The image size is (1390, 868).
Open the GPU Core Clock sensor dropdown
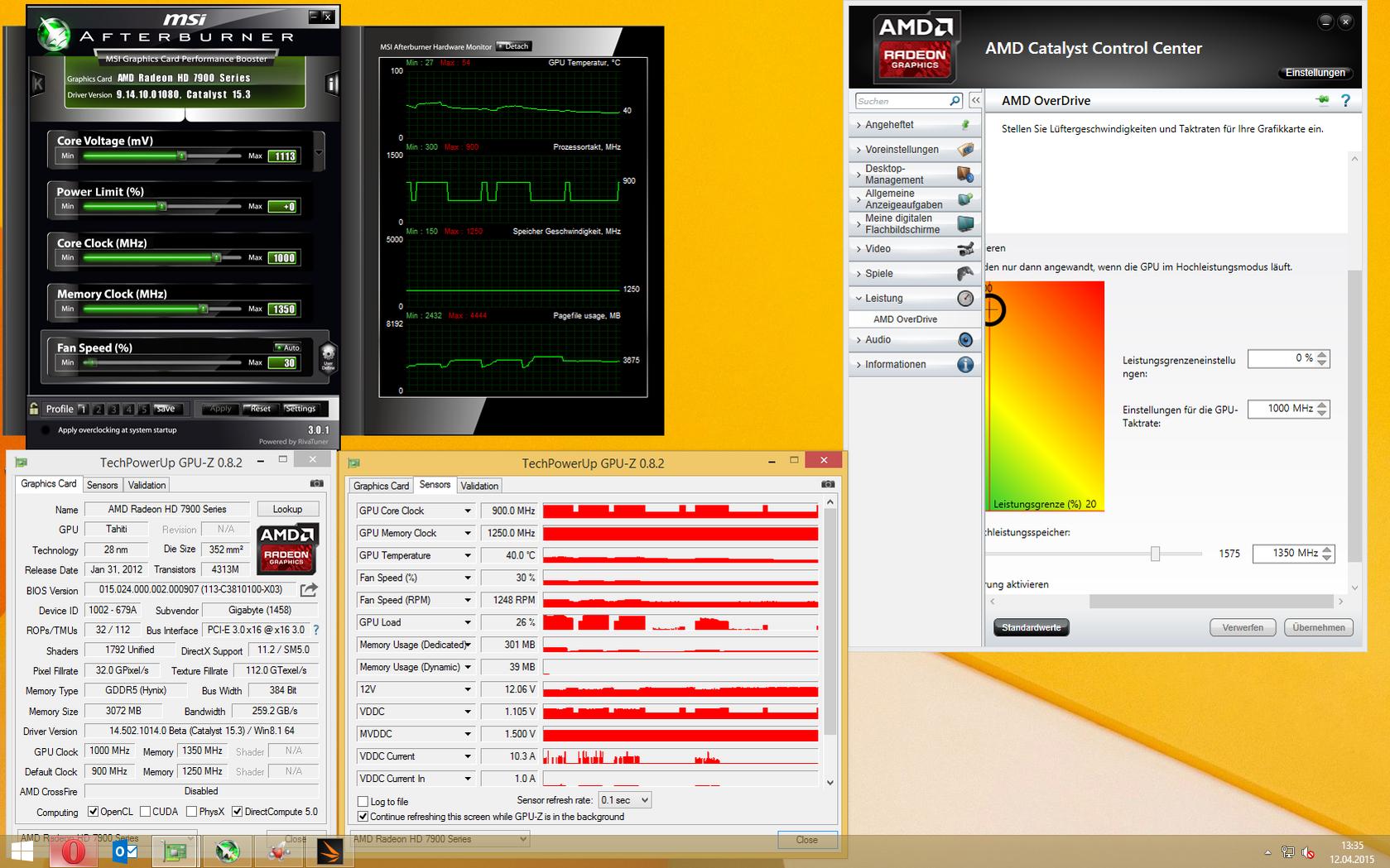coord(467,511)
